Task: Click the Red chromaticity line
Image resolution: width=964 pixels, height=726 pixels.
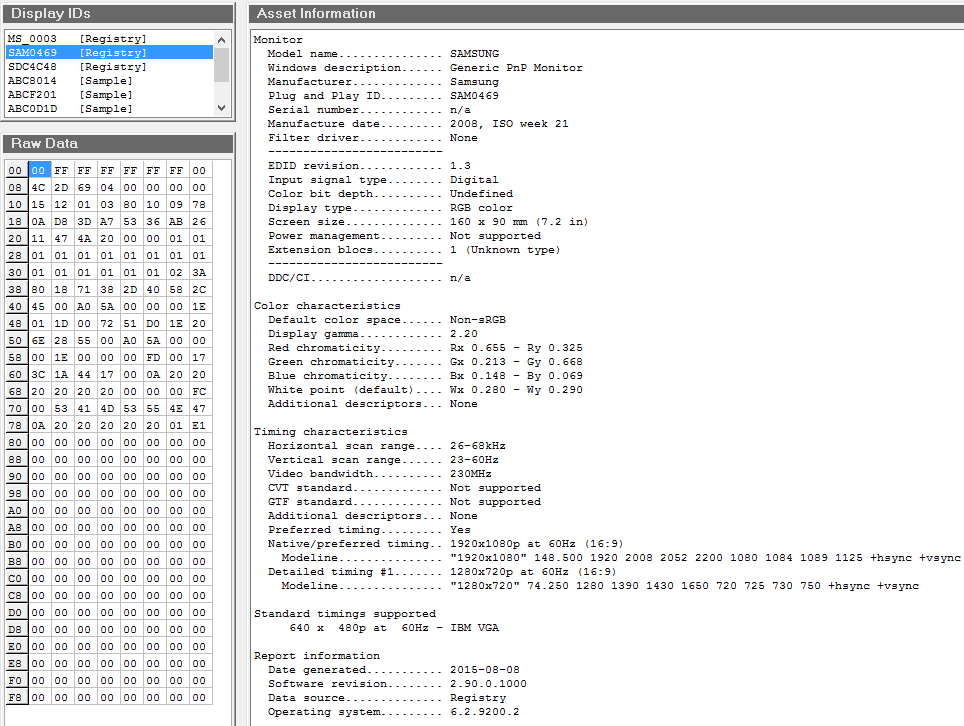Action: click(x=425, y=348)
